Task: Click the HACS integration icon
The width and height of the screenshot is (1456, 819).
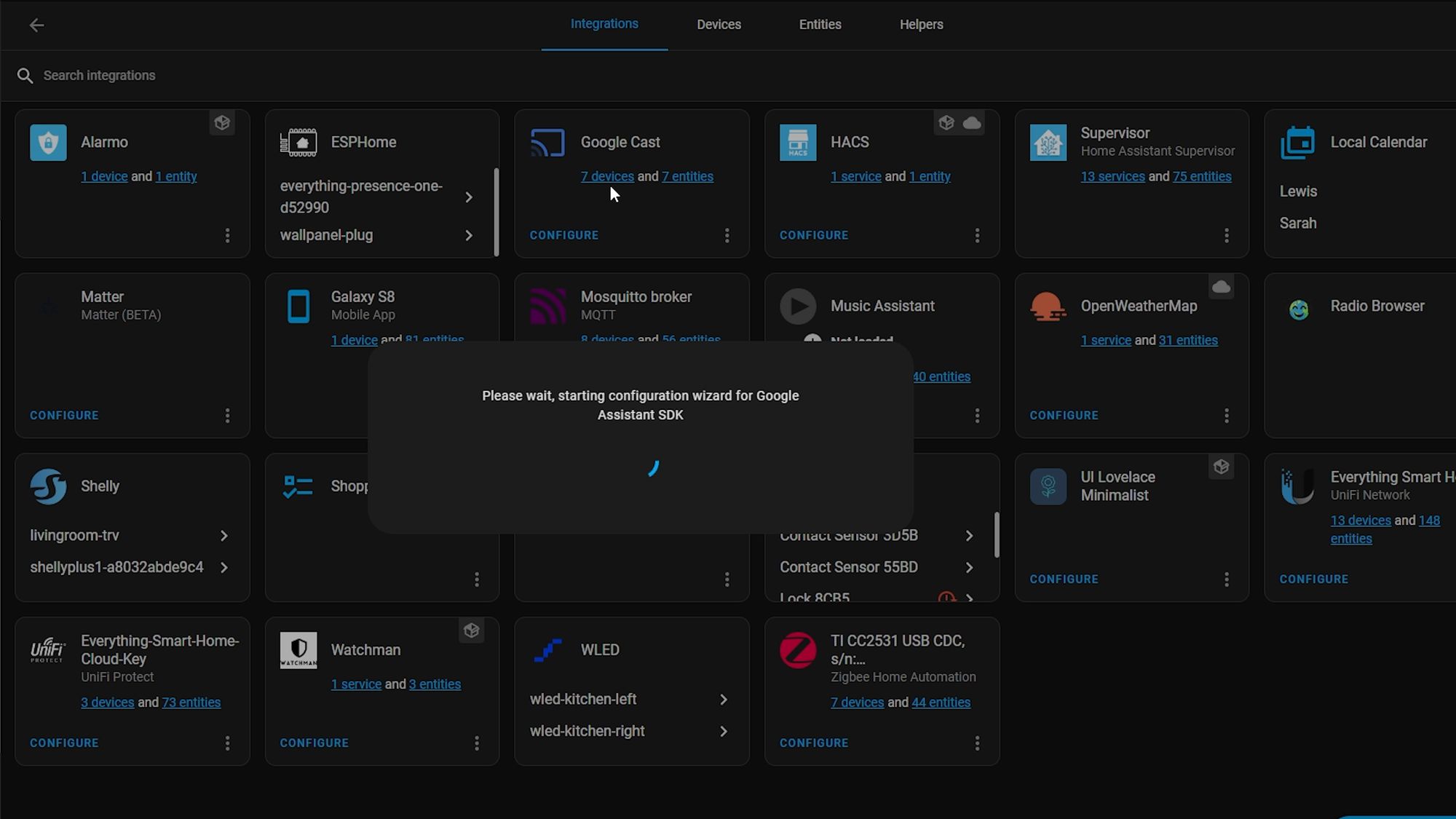Action: point(798,143)
